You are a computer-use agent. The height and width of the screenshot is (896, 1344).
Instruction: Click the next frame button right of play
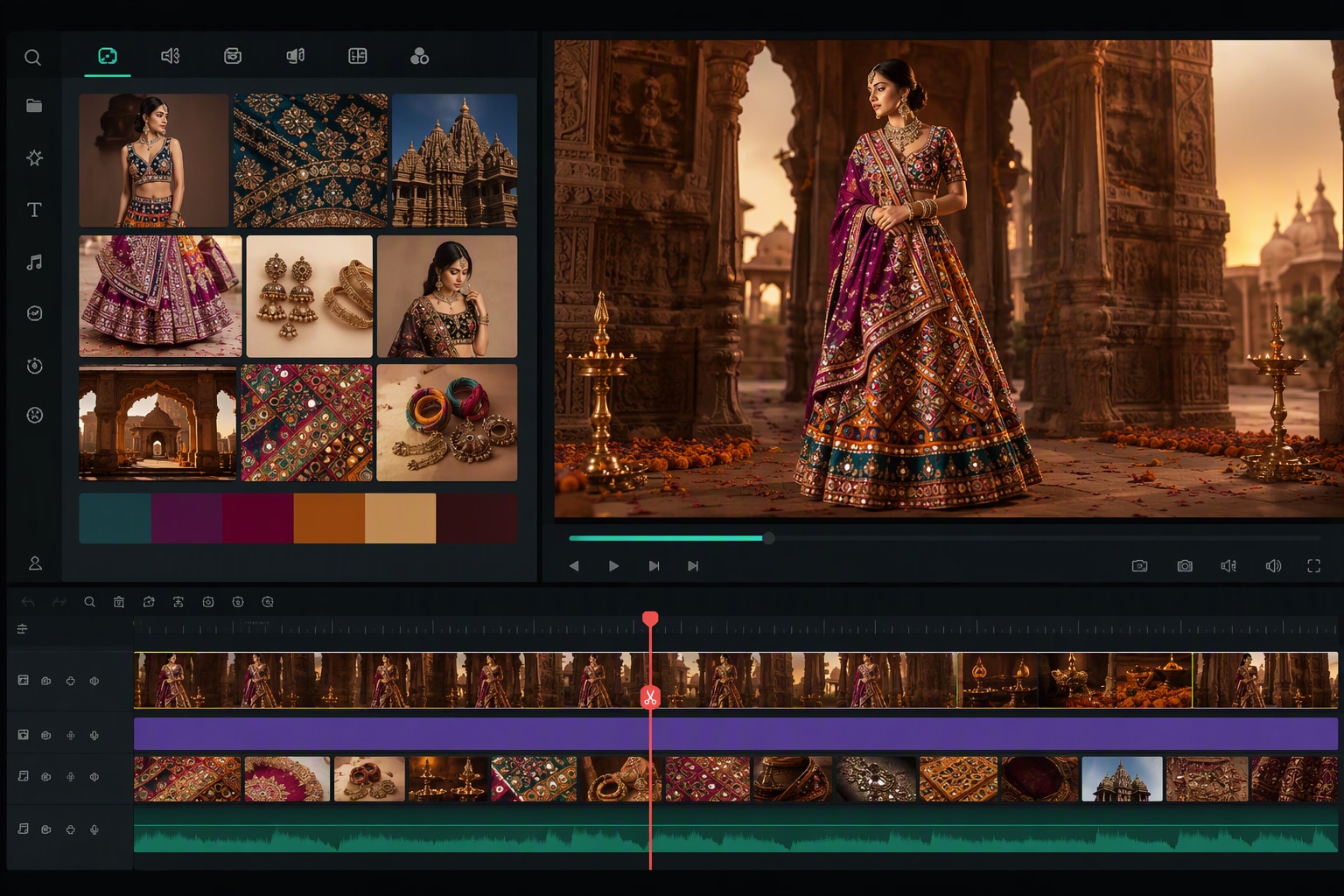click(654, 566)
